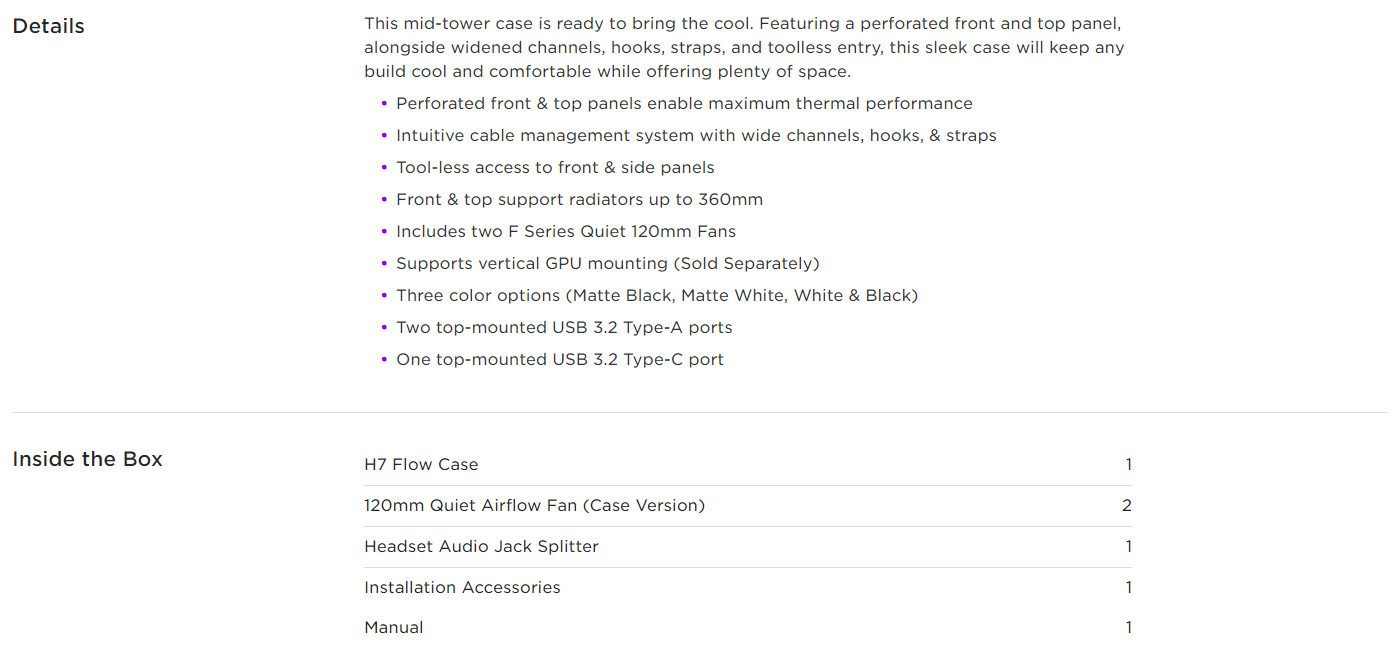The width and height of the screenshot is (1400, 666).
Task: Click quantity 1 beside H7 Flow Case
Action: 1129,465
